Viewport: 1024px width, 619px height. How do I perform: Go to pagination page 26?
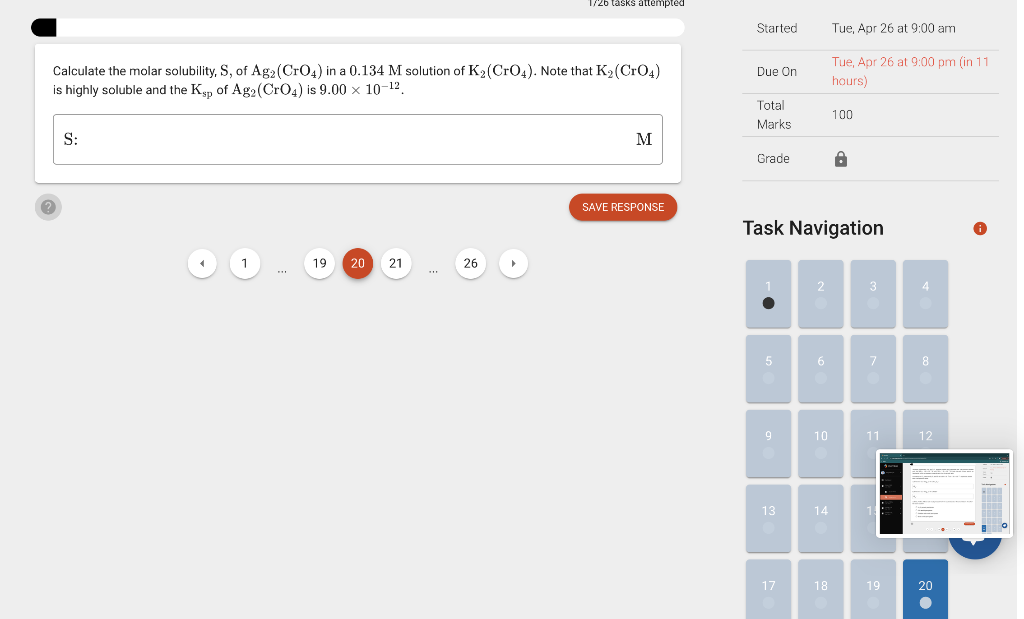click(x=471, y=263)
